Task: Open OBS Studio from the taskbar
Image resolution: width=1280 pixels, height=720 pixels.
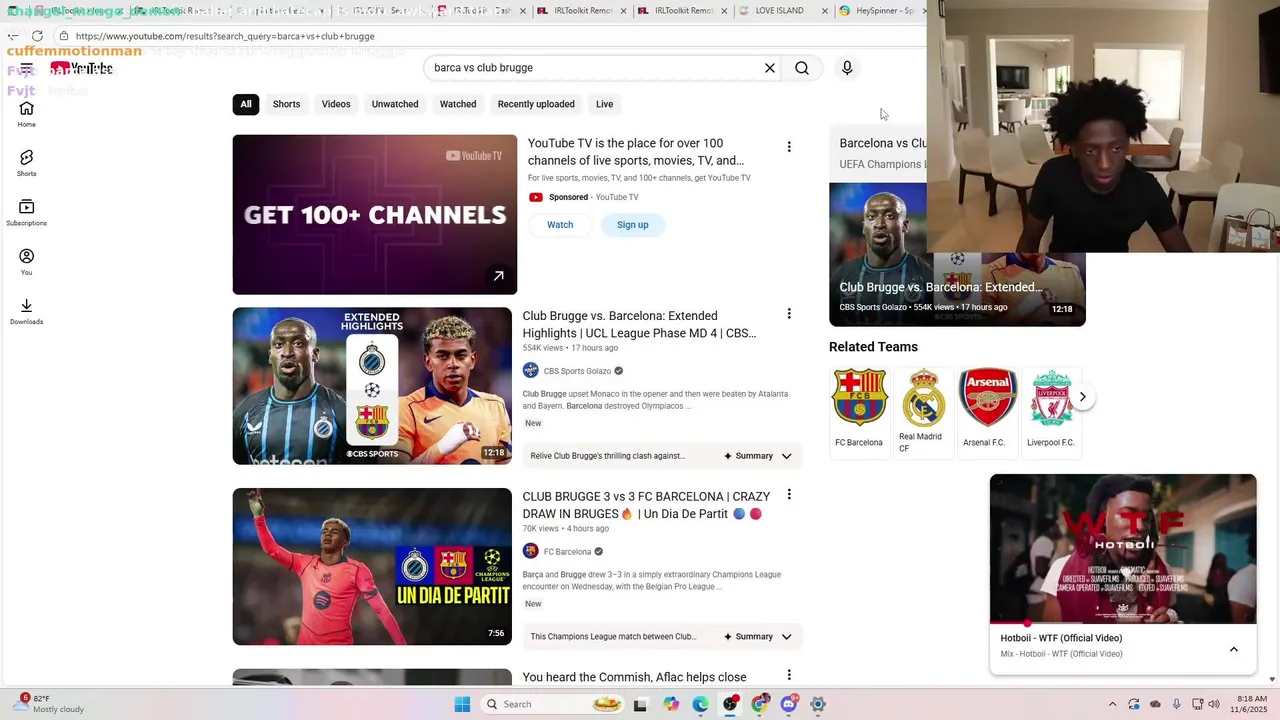Action: [x=730, y=704]
